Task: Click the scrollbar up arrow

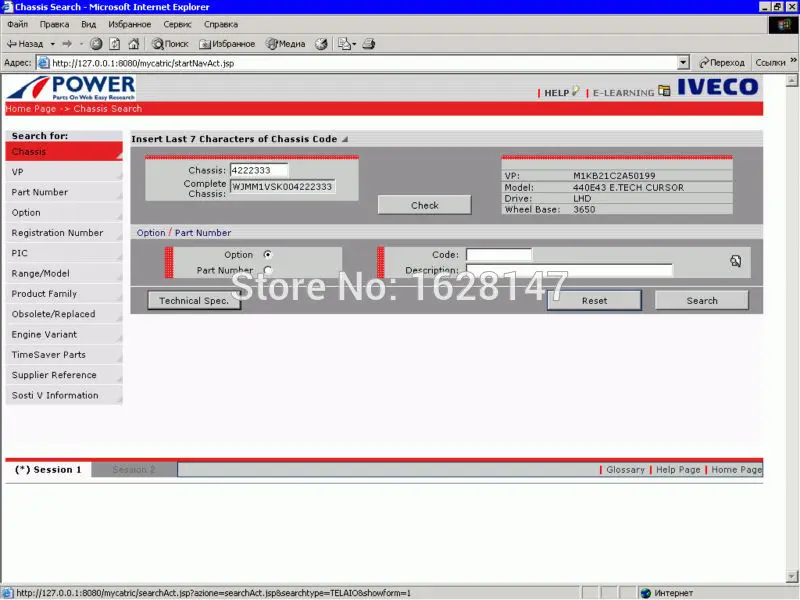Action: (792, 81)
